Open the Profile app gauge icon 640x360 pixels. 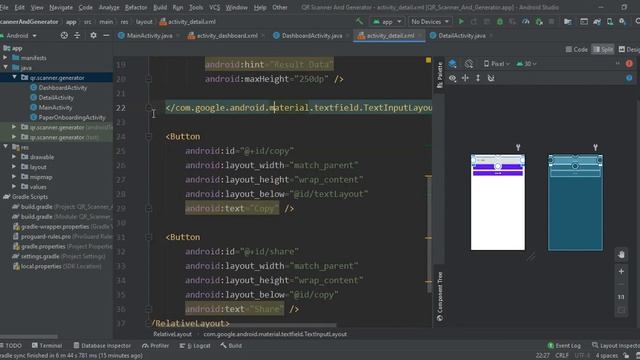pos(526,22)
